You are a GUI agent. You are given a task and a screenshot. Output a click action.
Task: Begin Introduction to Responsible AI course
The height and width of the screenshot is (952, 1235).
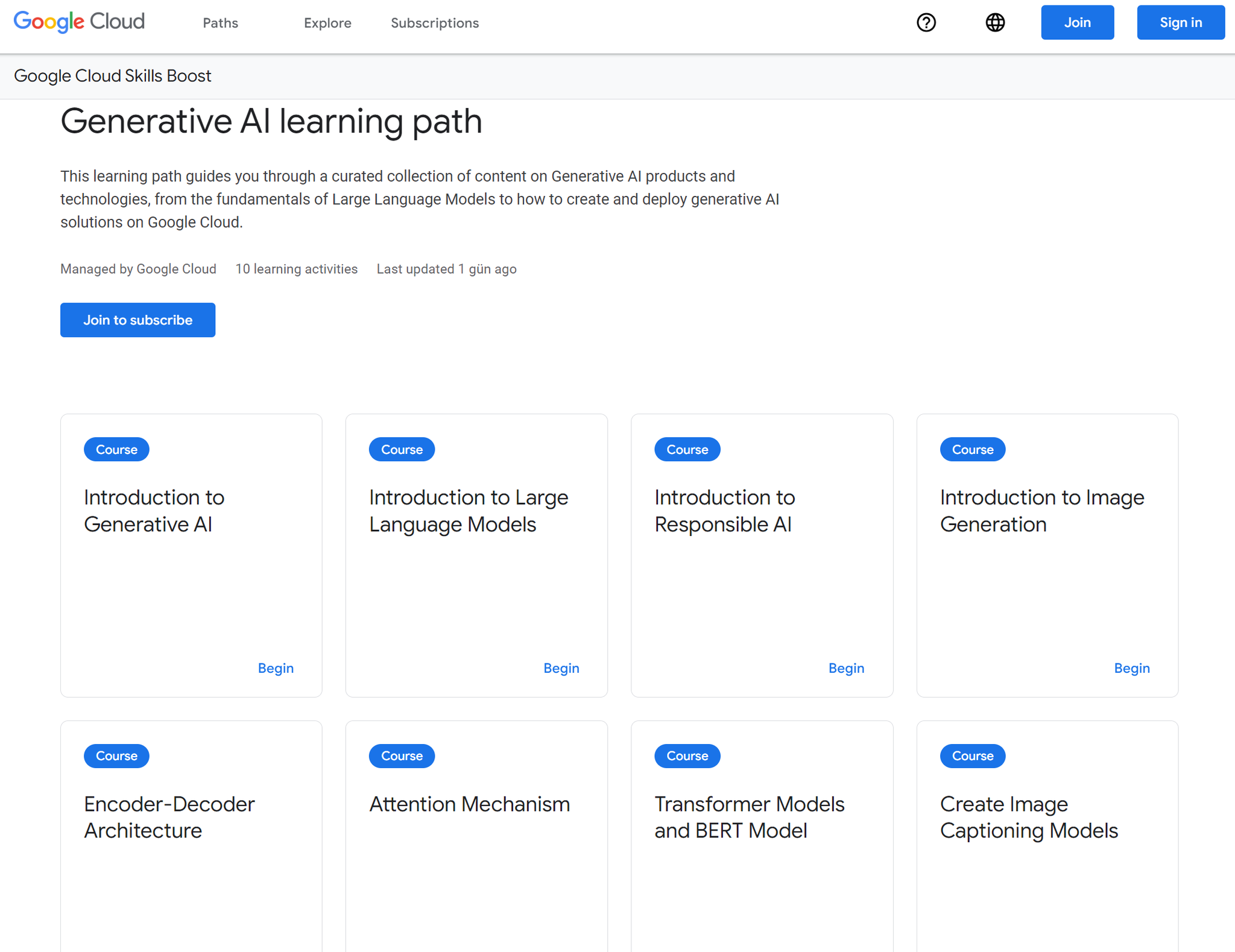tap(846, 668)
